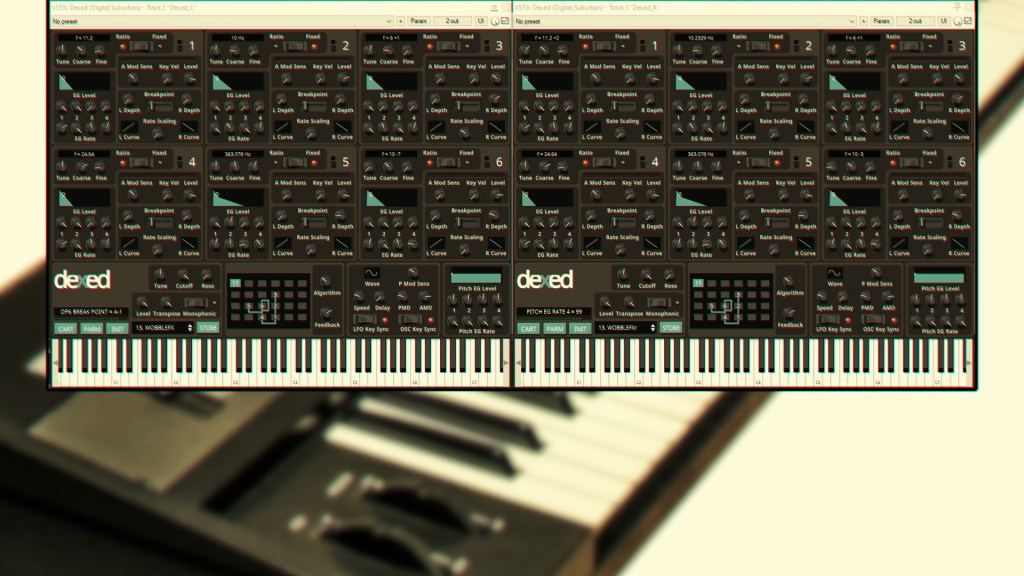Image resolution: width=1024 pixels, height=576 pixels.
Task: Enable the bypass checkbox in the Dexed_R header
Action: pyautogui.click(x=968, y=20)
